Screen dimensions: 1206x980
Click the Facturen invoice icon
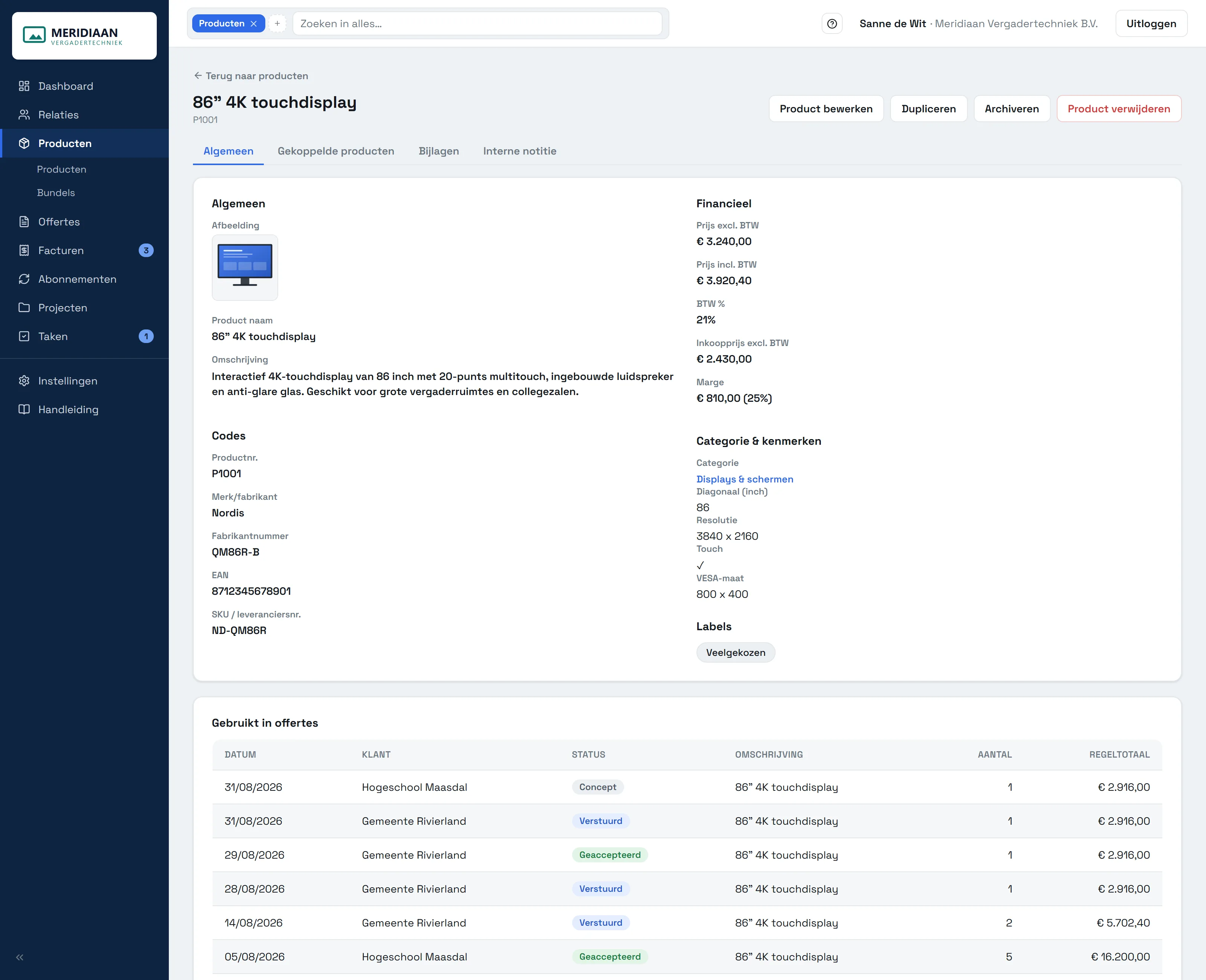24,251
